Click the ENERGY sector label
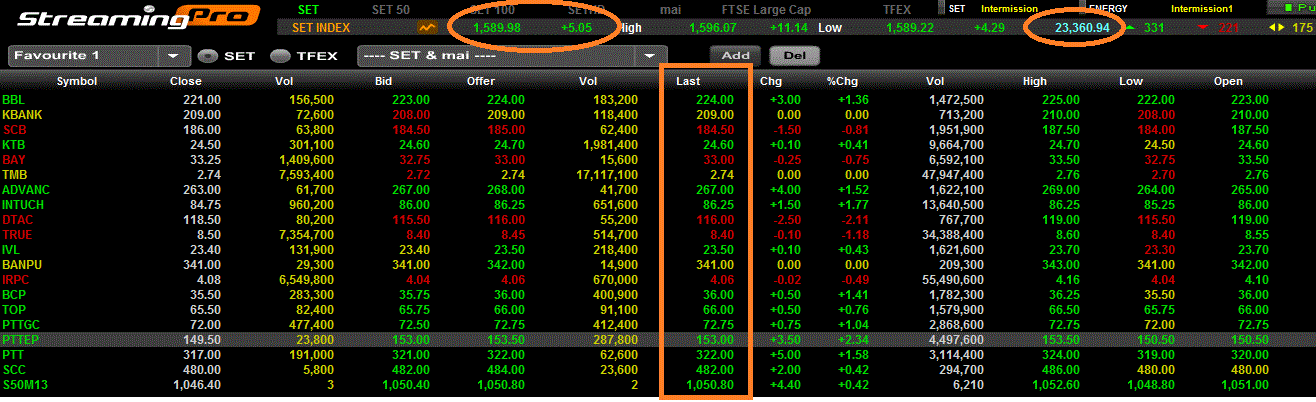This screenshot has width=1316, height=402. click(1107, 9)
